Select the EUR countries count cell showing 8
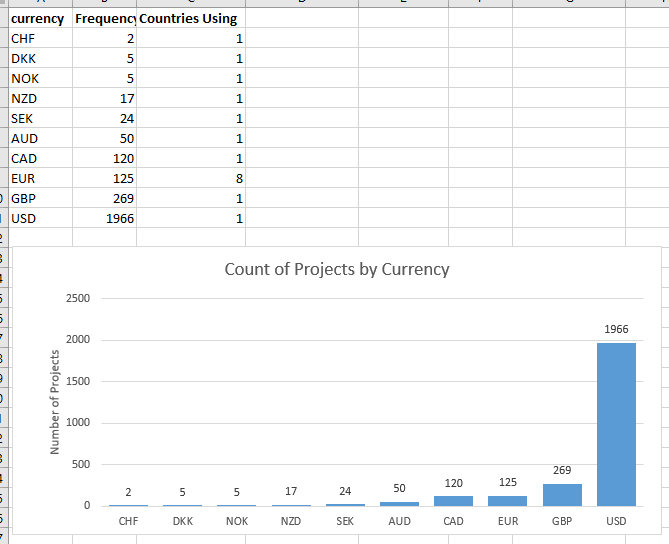Screen dimensions: 669x544 click(190, 179)
